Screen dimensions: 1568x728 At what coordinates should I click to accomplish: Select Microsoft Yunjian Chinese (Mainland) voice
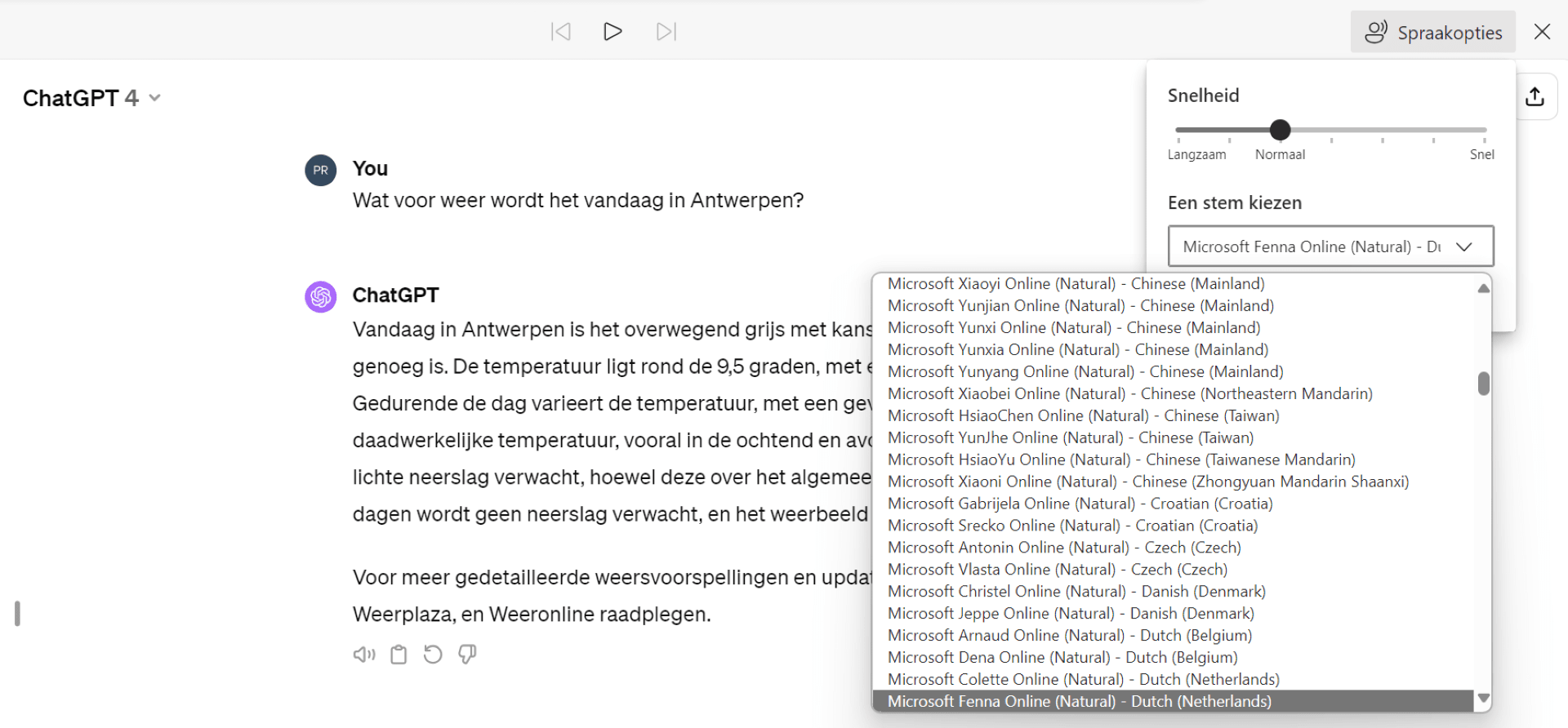1174,306
